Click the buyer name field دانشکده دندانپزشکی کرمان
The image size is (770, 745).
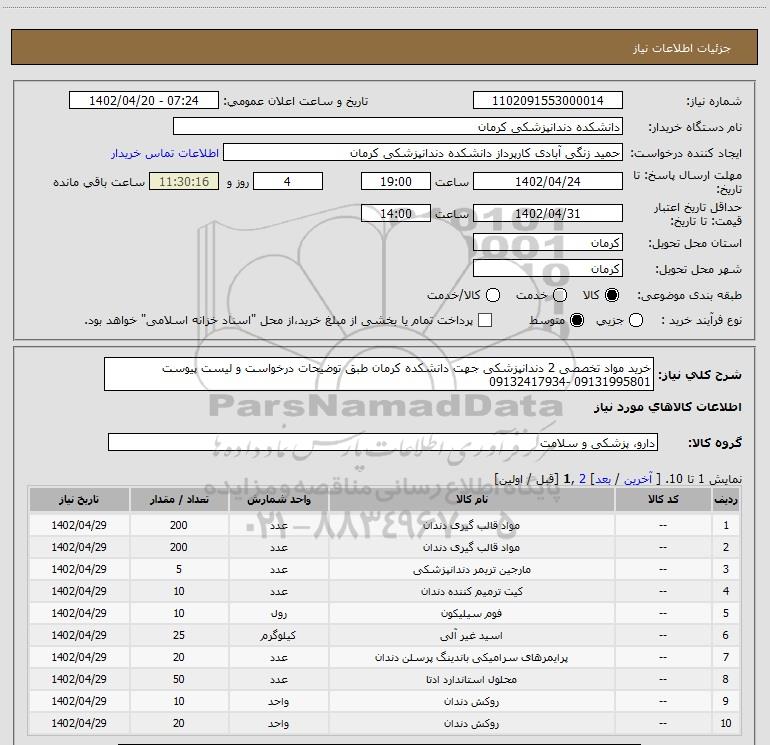tap(398, 127)
